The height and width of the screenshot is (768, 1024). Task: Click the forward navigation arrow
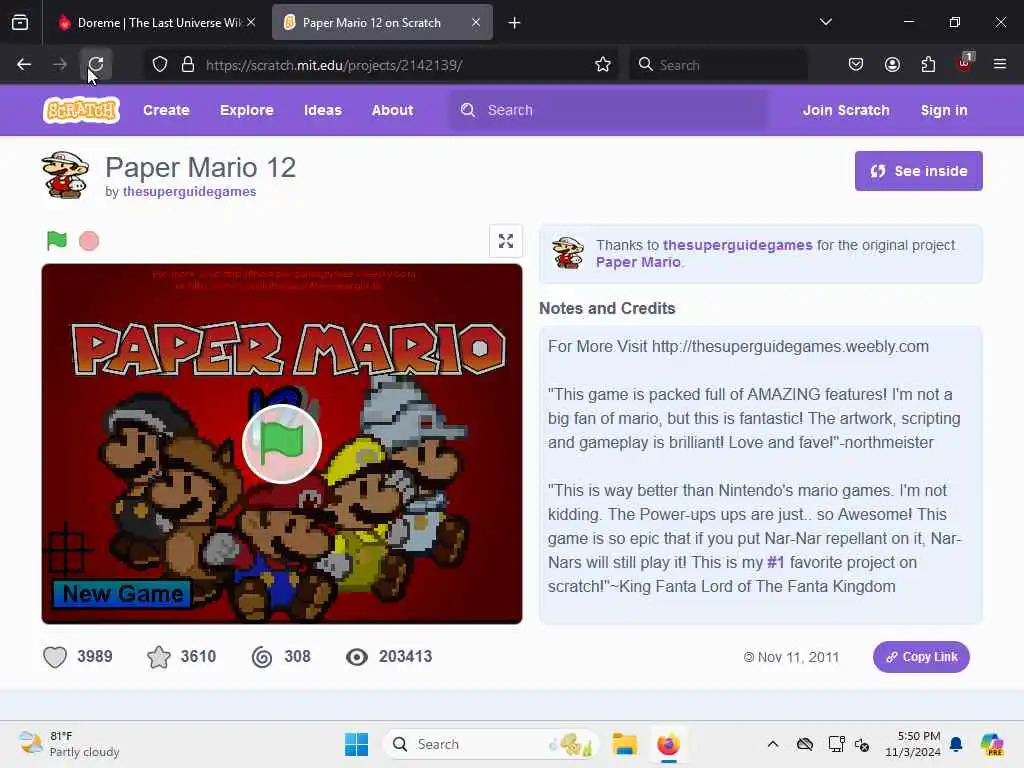click(x=60, y=65)
